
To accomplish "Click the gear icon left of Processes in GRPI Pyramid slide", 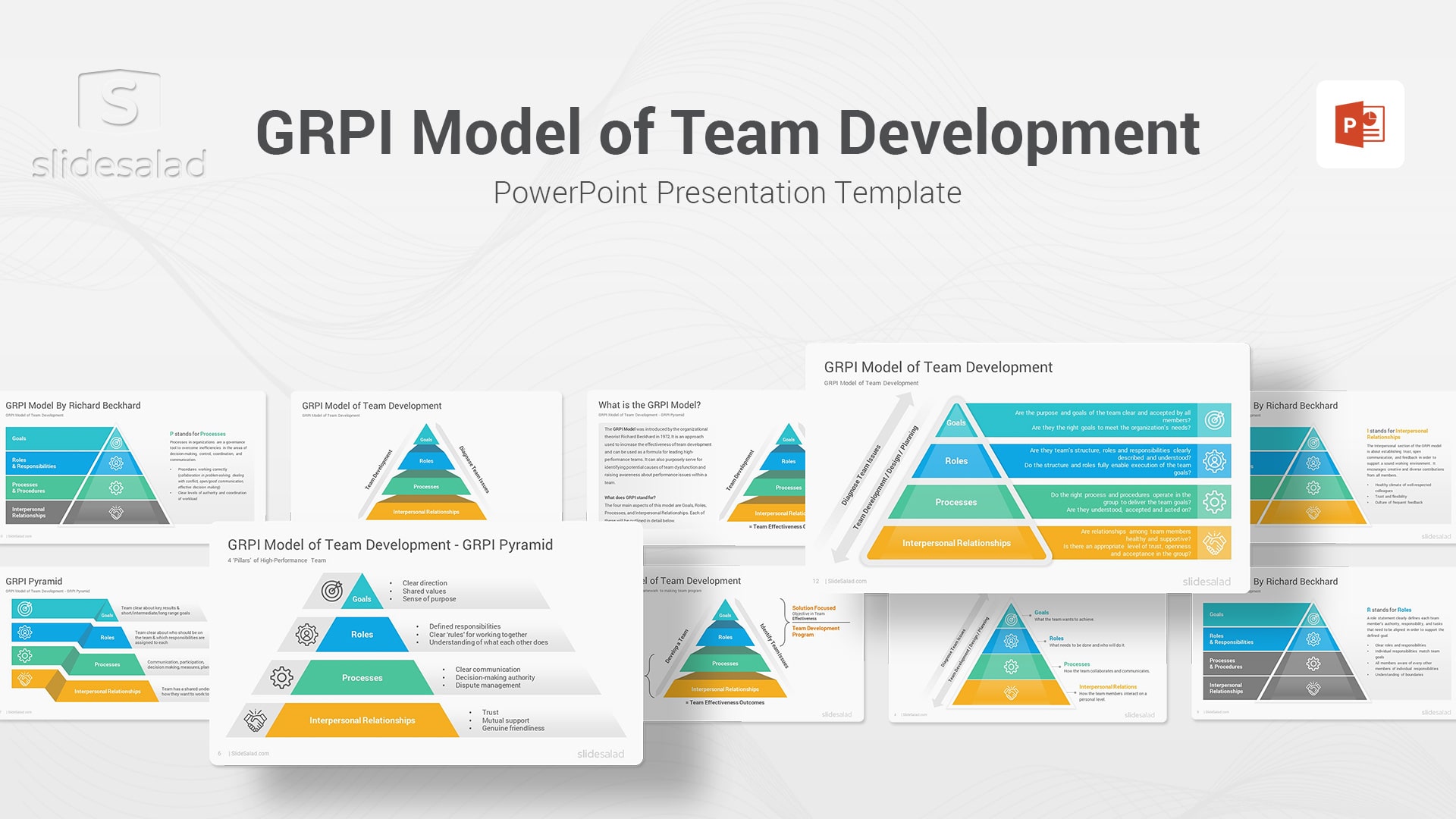I will tap(281, 677).
